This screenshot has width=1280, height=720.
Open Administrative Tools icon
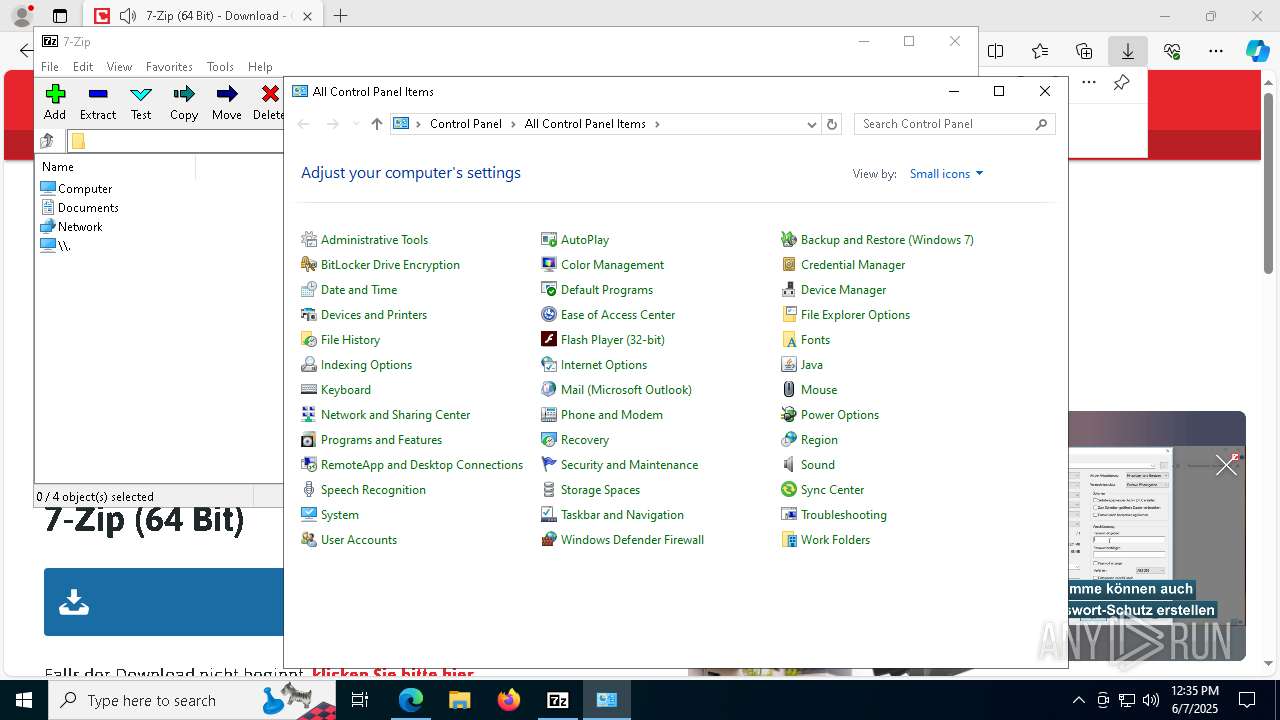(x=309, y=240)
